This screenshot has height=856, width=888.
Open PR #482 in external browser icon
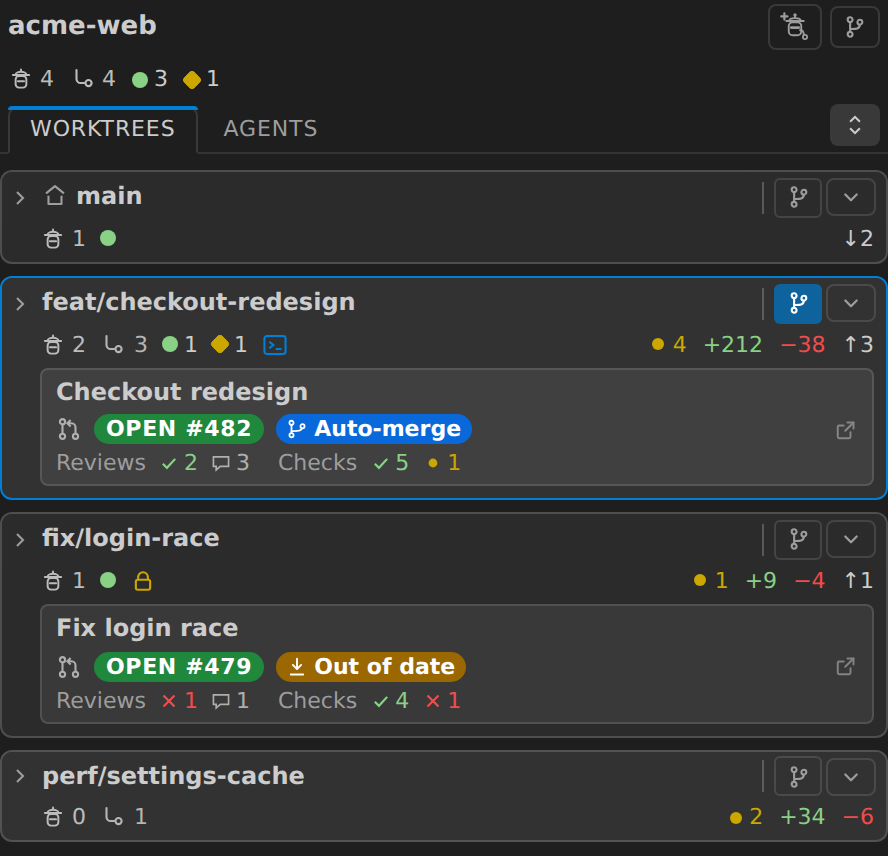[x=846, y=431]
